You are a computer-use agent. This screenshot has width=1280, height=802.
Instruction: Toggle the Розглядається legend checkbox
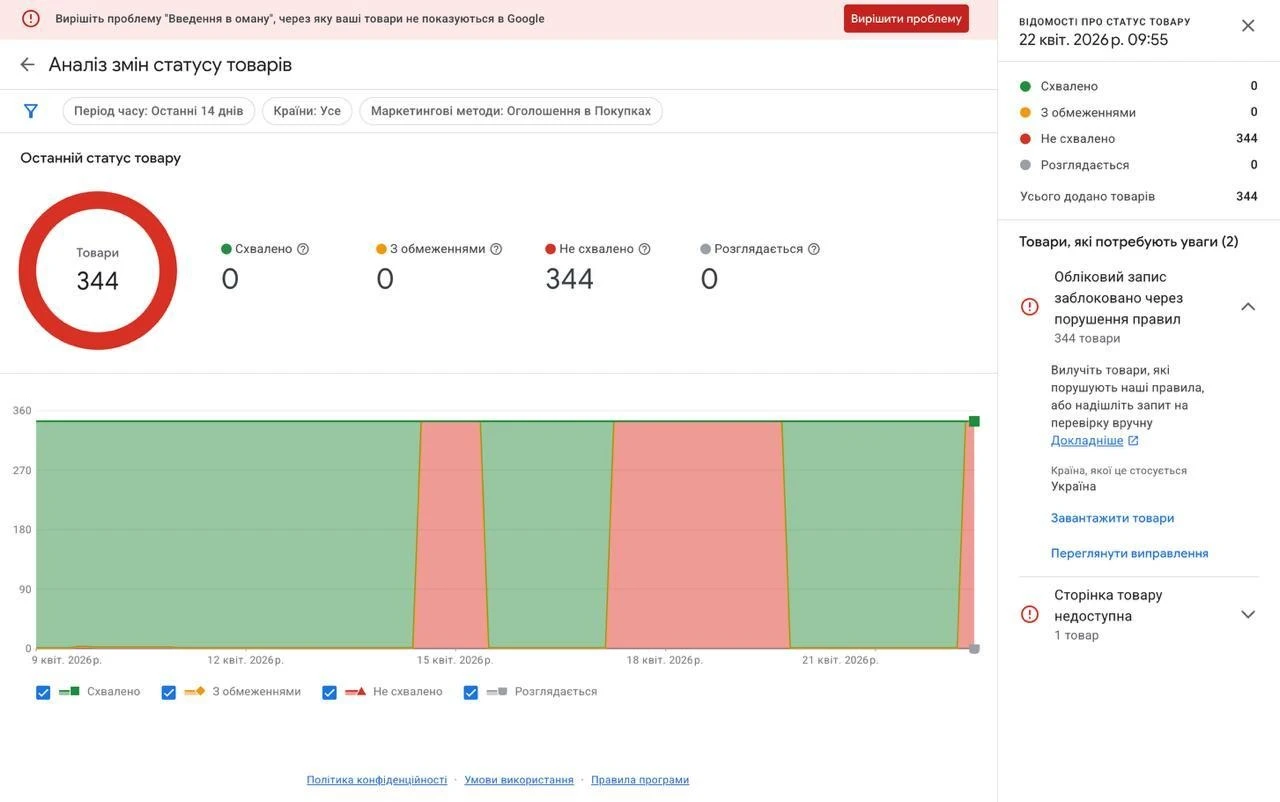471,692
